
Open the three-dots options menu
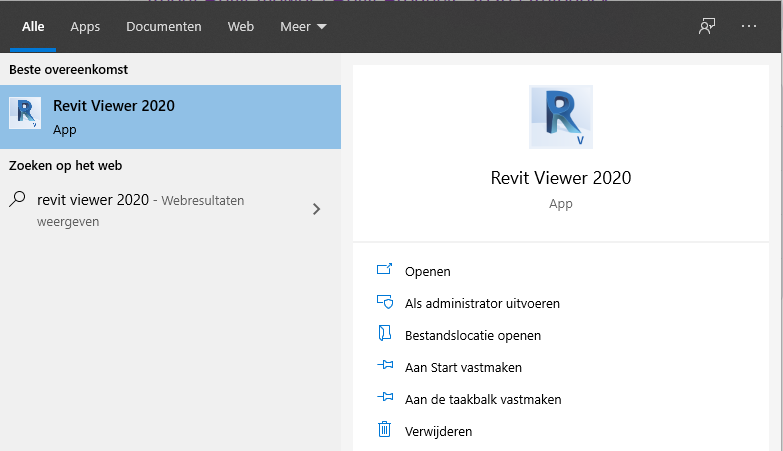point(749,26)
